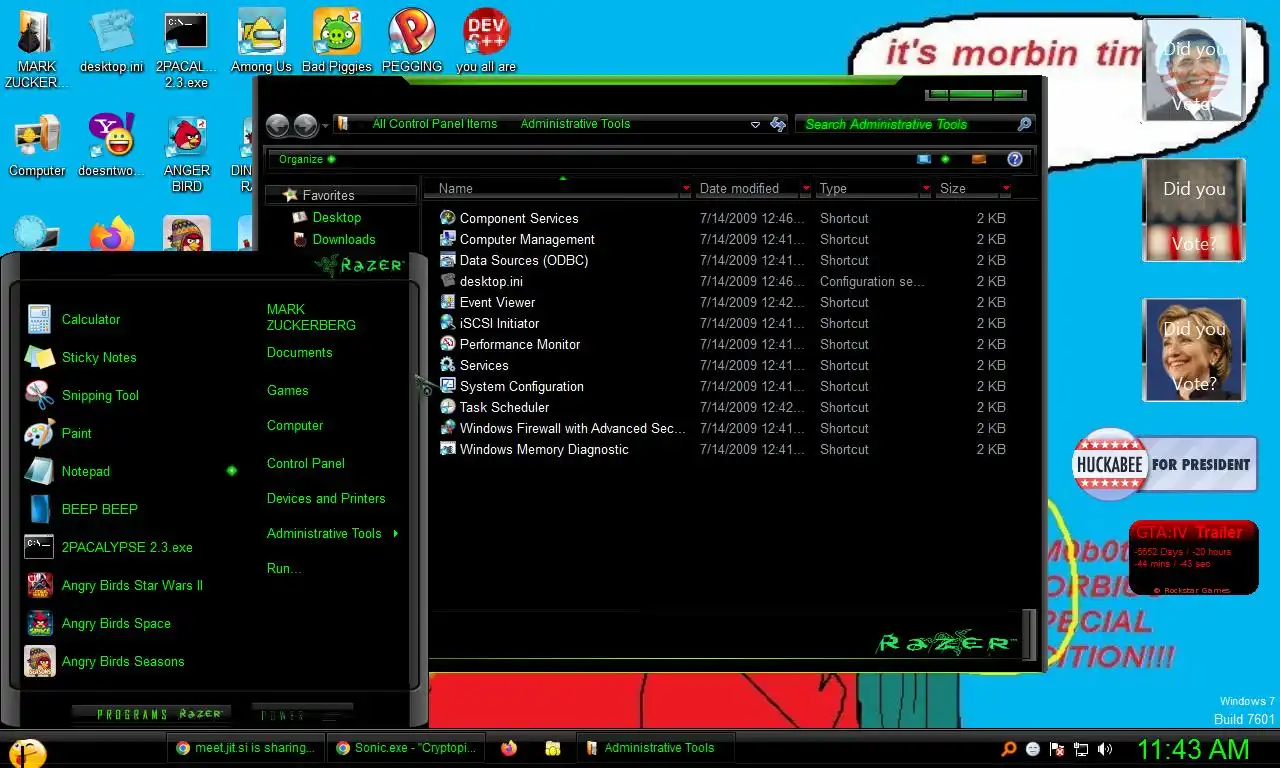Viewport: 1280px width, 768px height.
Task: Open Type column filter dropdown
Action: coord(926,188)
